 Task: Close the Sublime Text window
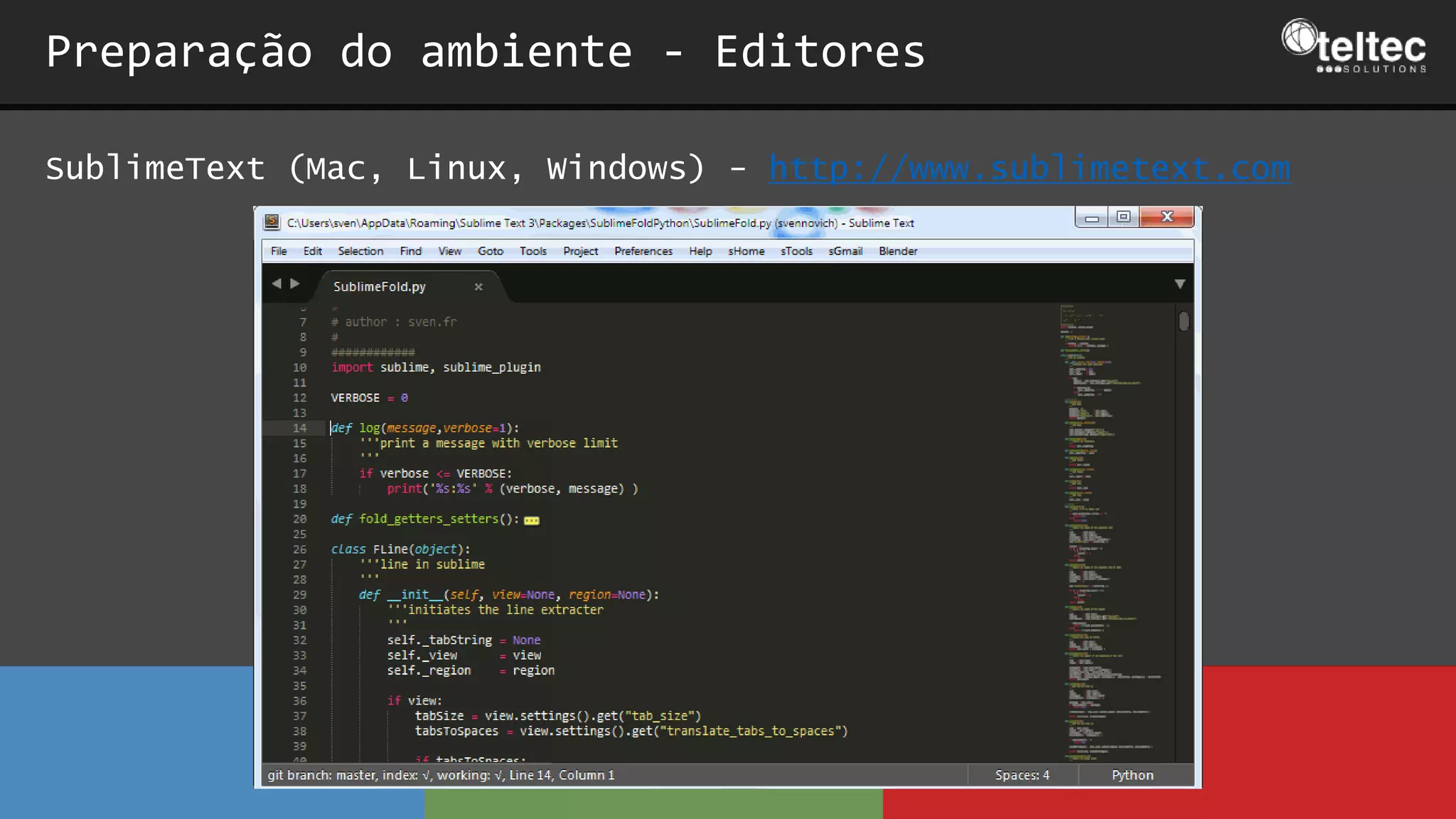pyautogui.click(x=1167, y=217)
